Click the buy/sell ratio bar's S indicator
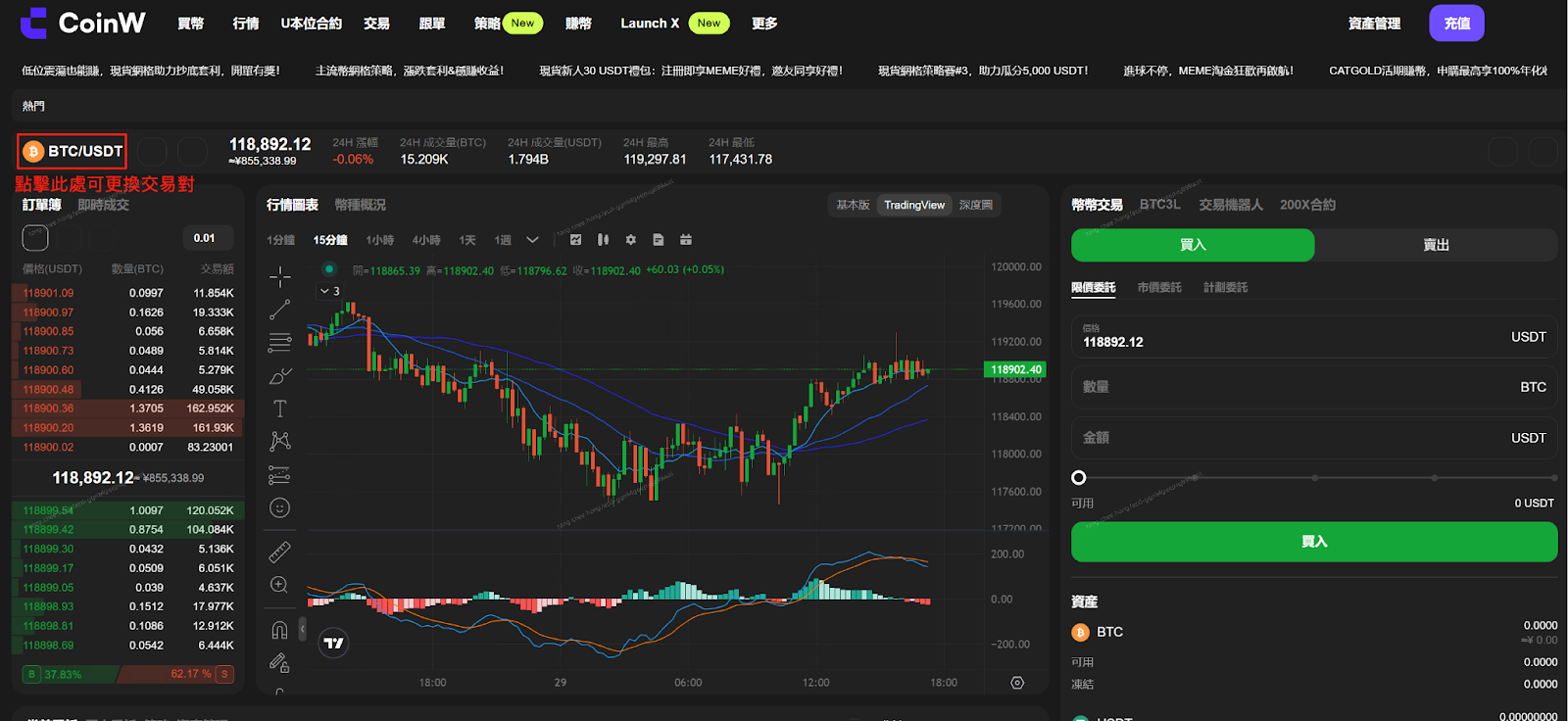The height and width of the screenshot is (721, 1568). (224, 674)
